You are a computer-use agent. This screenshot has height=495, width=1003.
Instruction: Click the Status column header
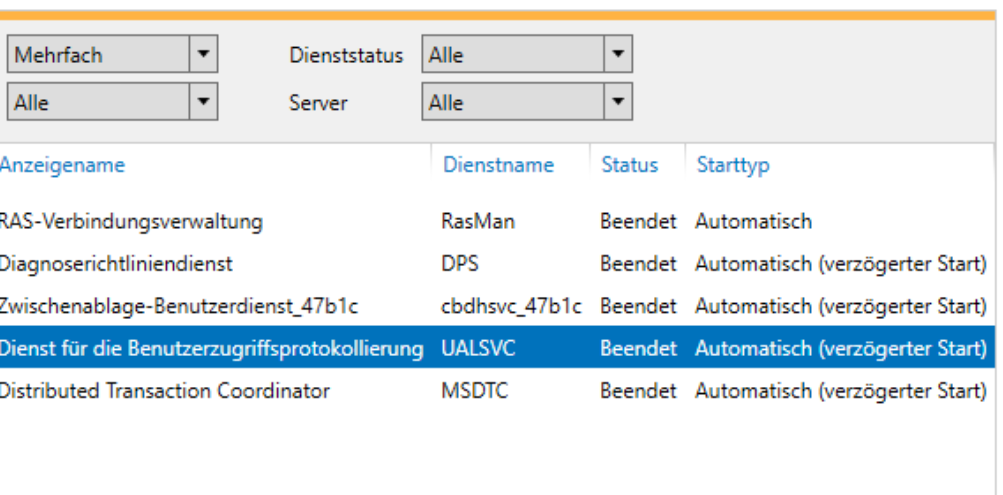(x=629, y=165)
